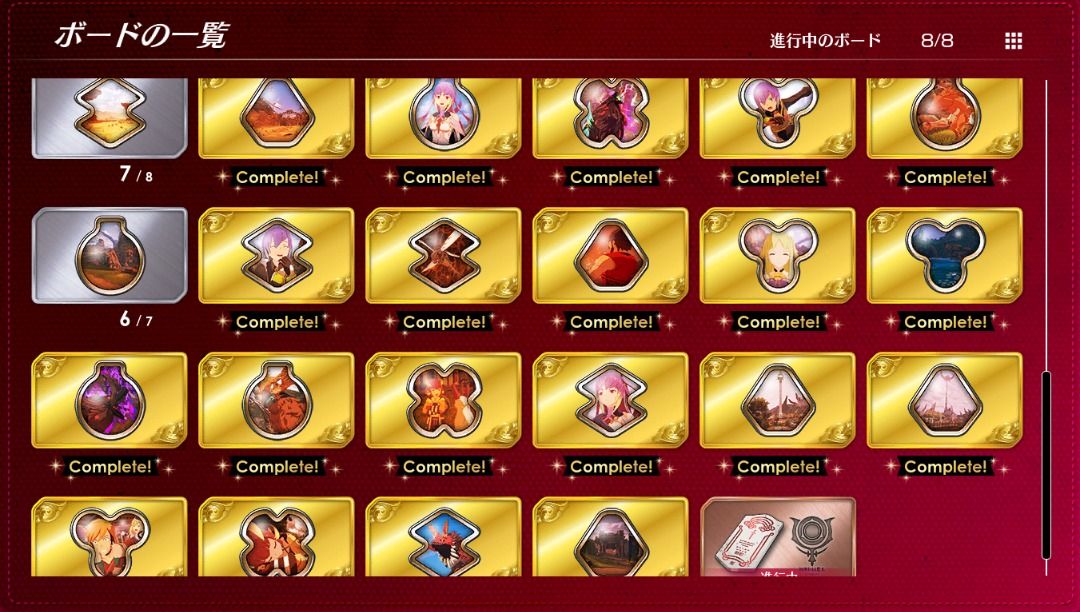This screenshot has height=612, width=1080.
Task: Select the in-progress card board with crest
Action: (x=778, y=537)
